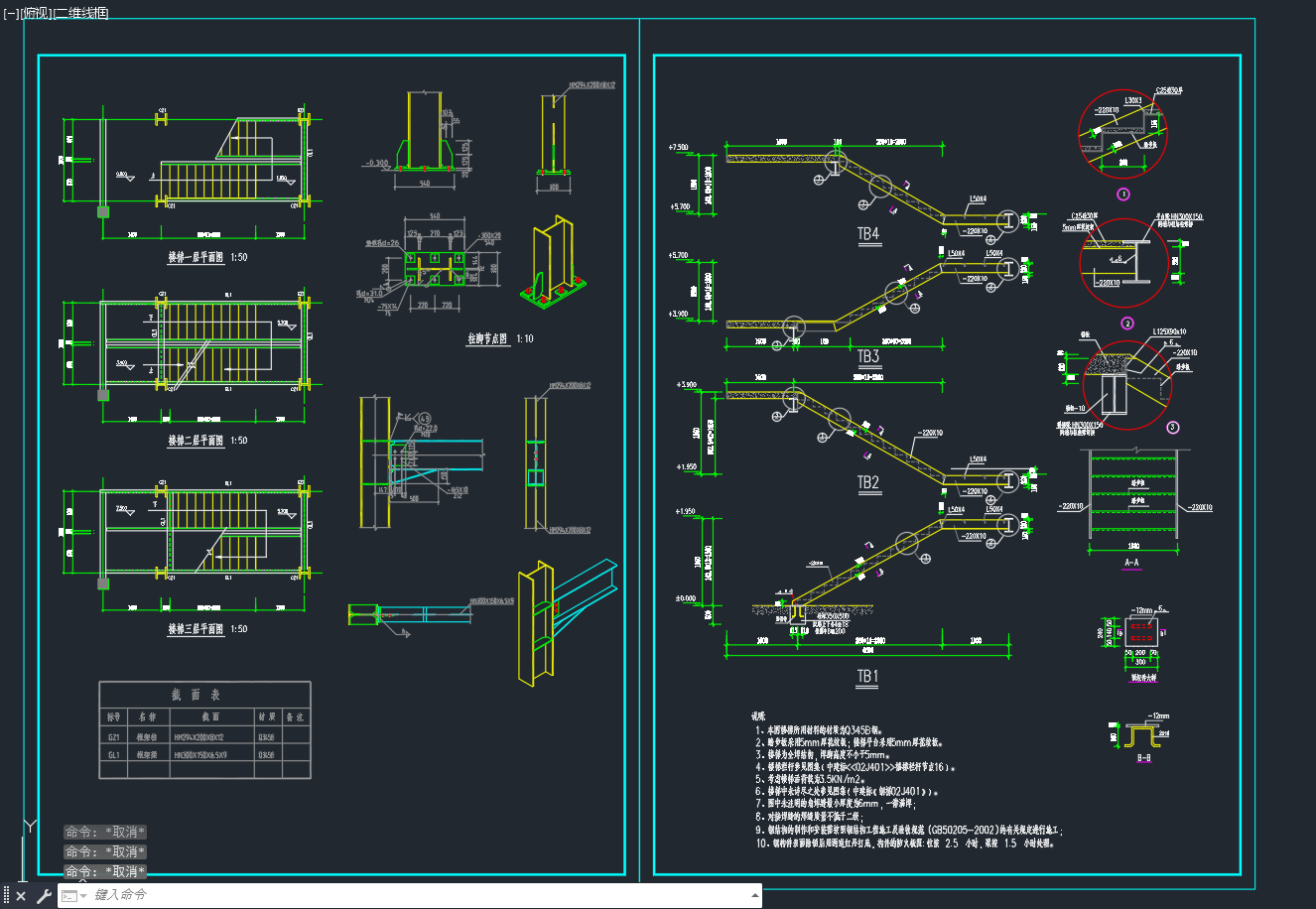Select the TB3 stair section label
The image size is (1316, 909).
tap(868, 356)
